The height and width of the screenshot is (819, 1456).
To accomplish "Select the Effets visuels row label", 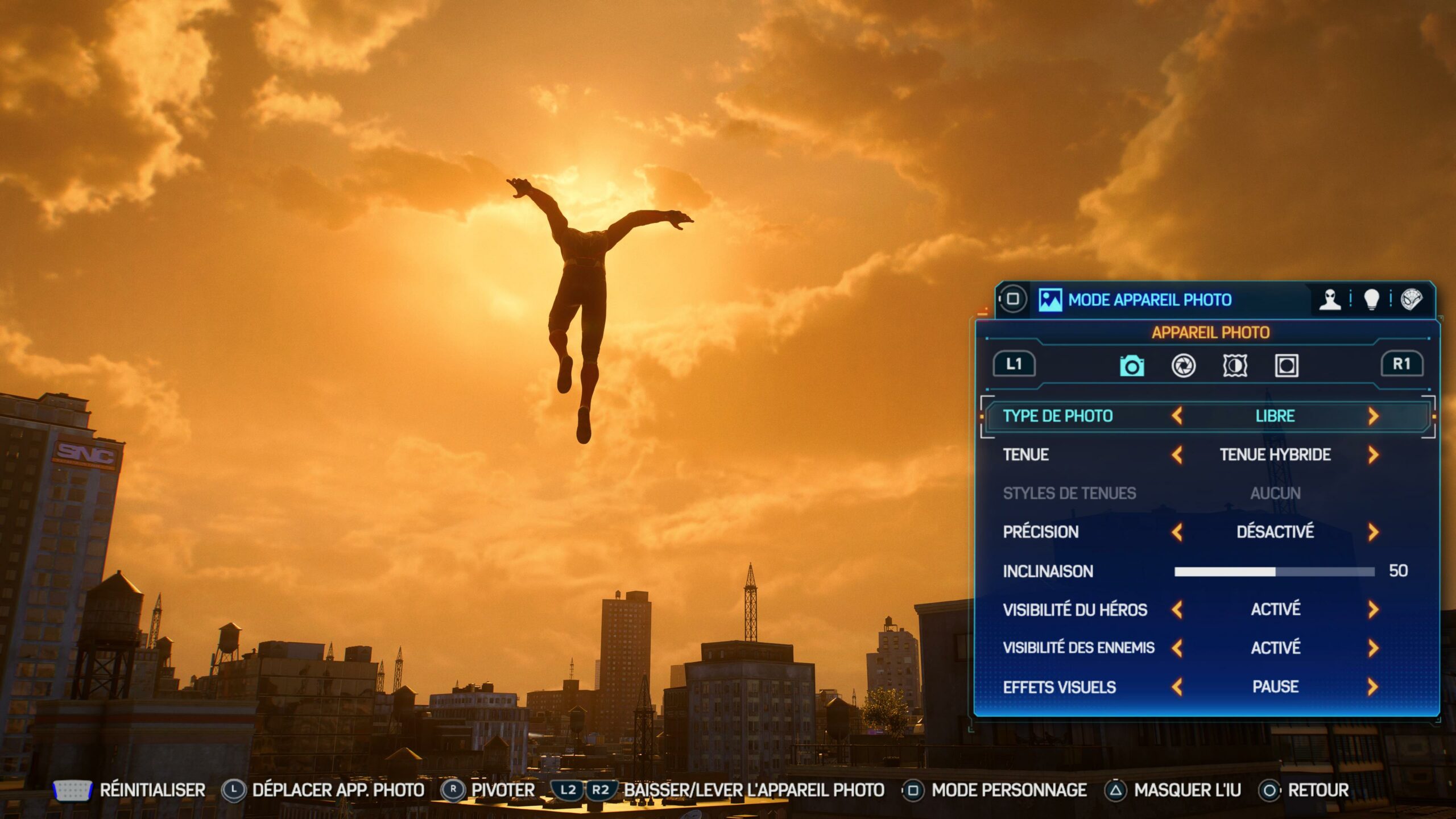I will click(1060, 687).
